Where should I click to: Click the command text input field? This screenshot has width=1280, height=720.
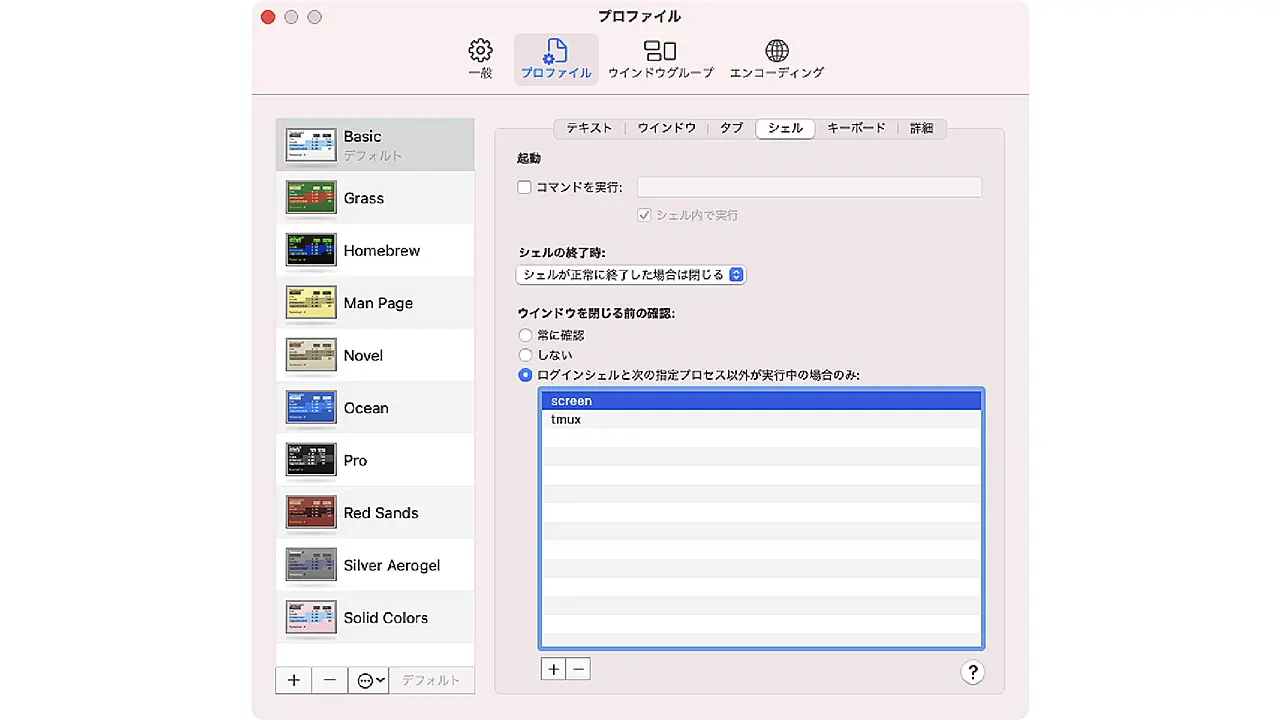pyautogui.click(x=809, y=187)
